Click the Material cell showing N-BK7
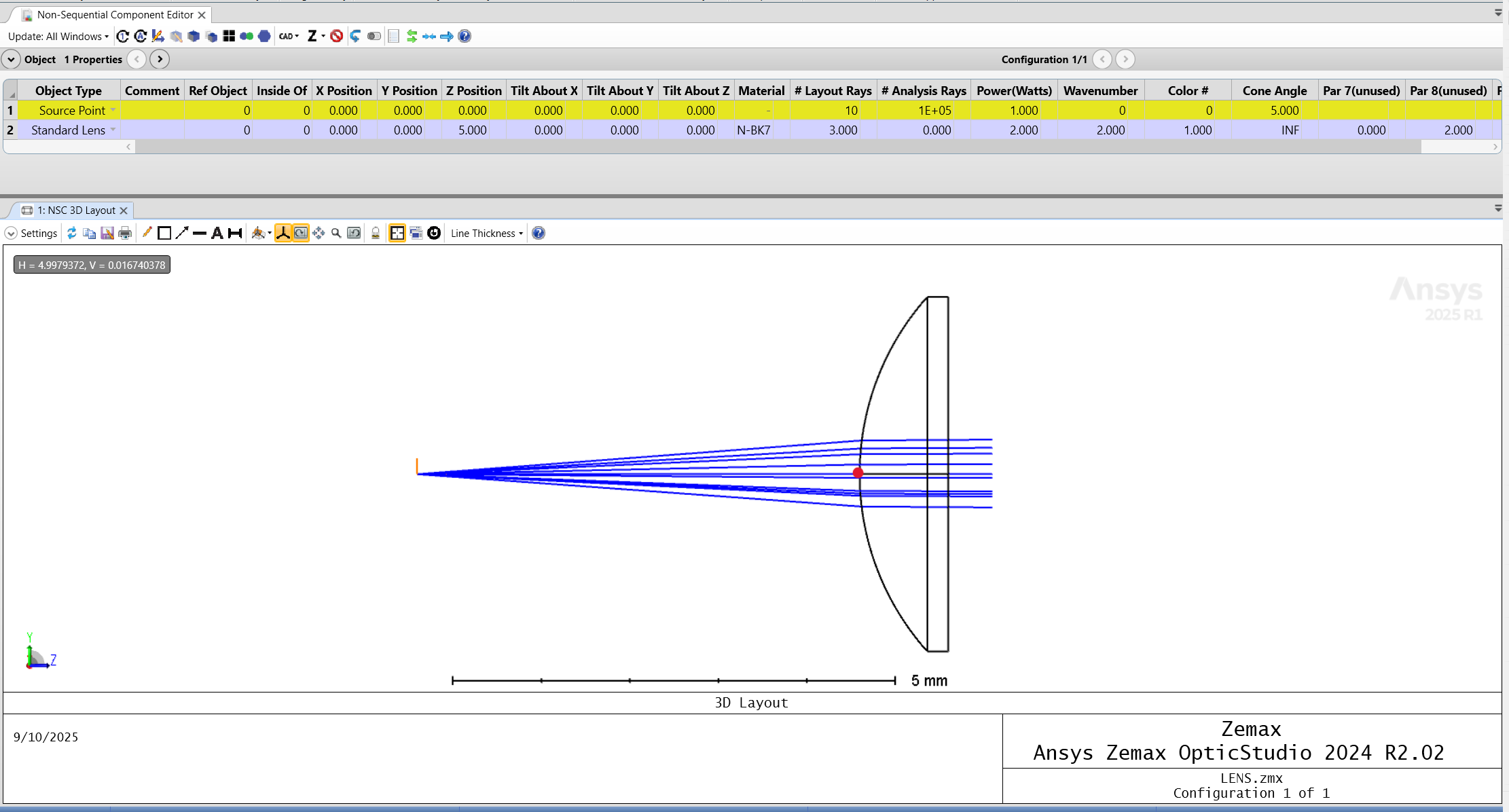Viewport: 1509px width, 812px height. tap(754, 130)
